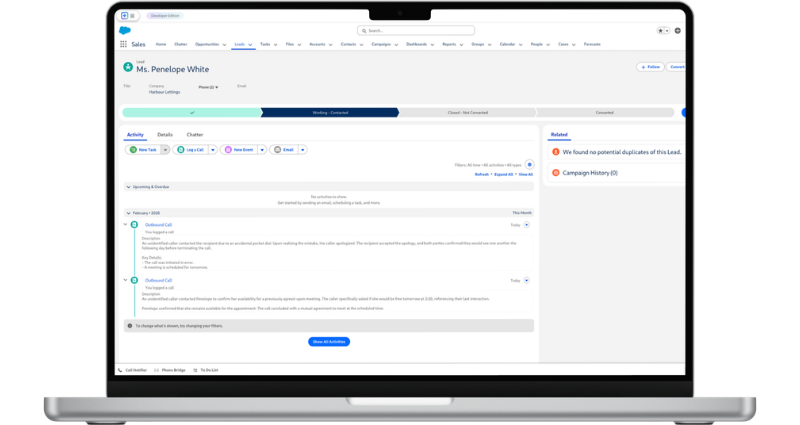The image size is (800, 425).
Task: Click the first Outbound Call timeline icon
Action: [134, 224]
